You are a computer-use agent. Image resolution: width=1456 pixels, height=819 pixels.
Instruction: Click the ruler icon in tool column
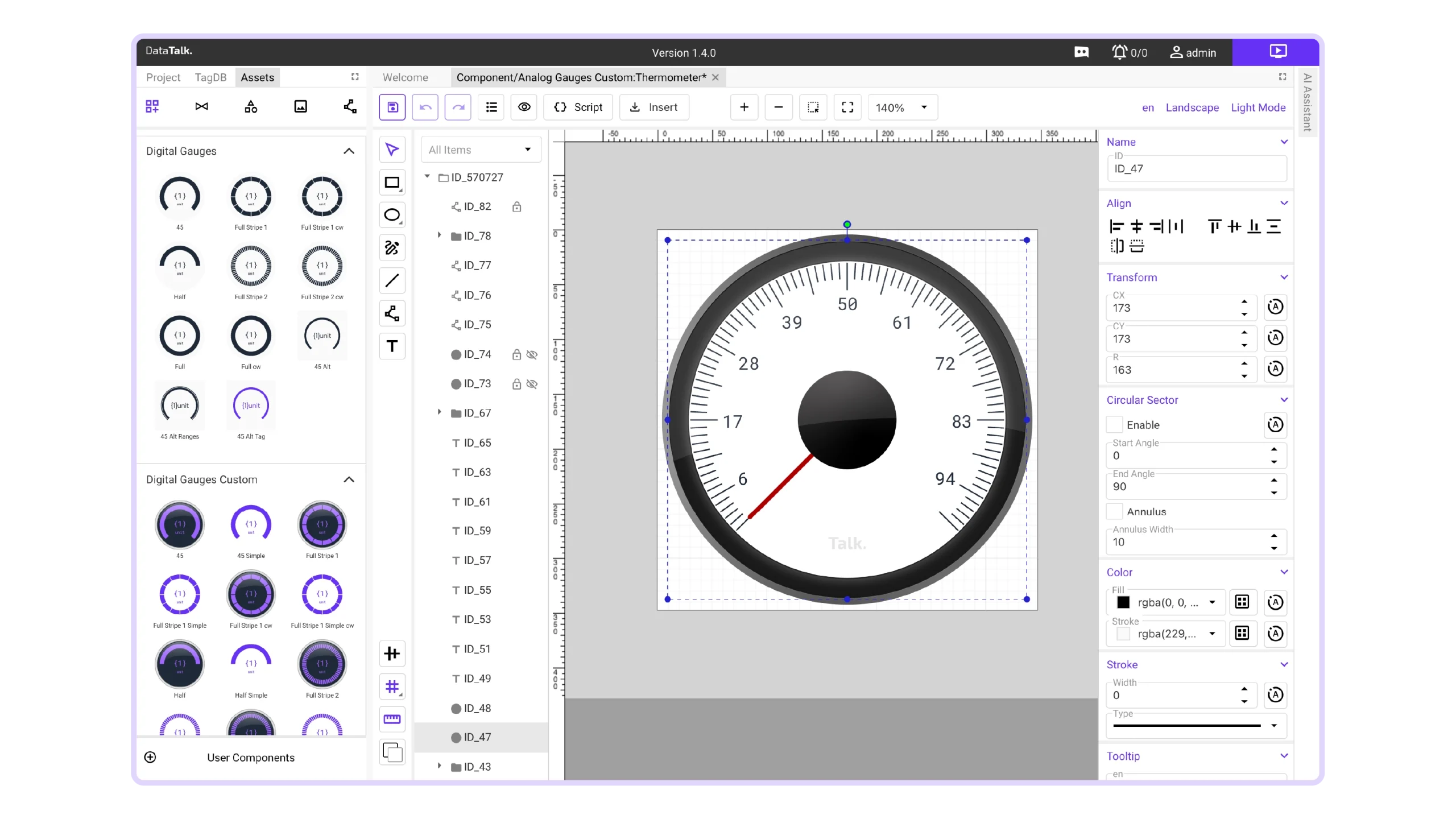(x=392, y=719)
